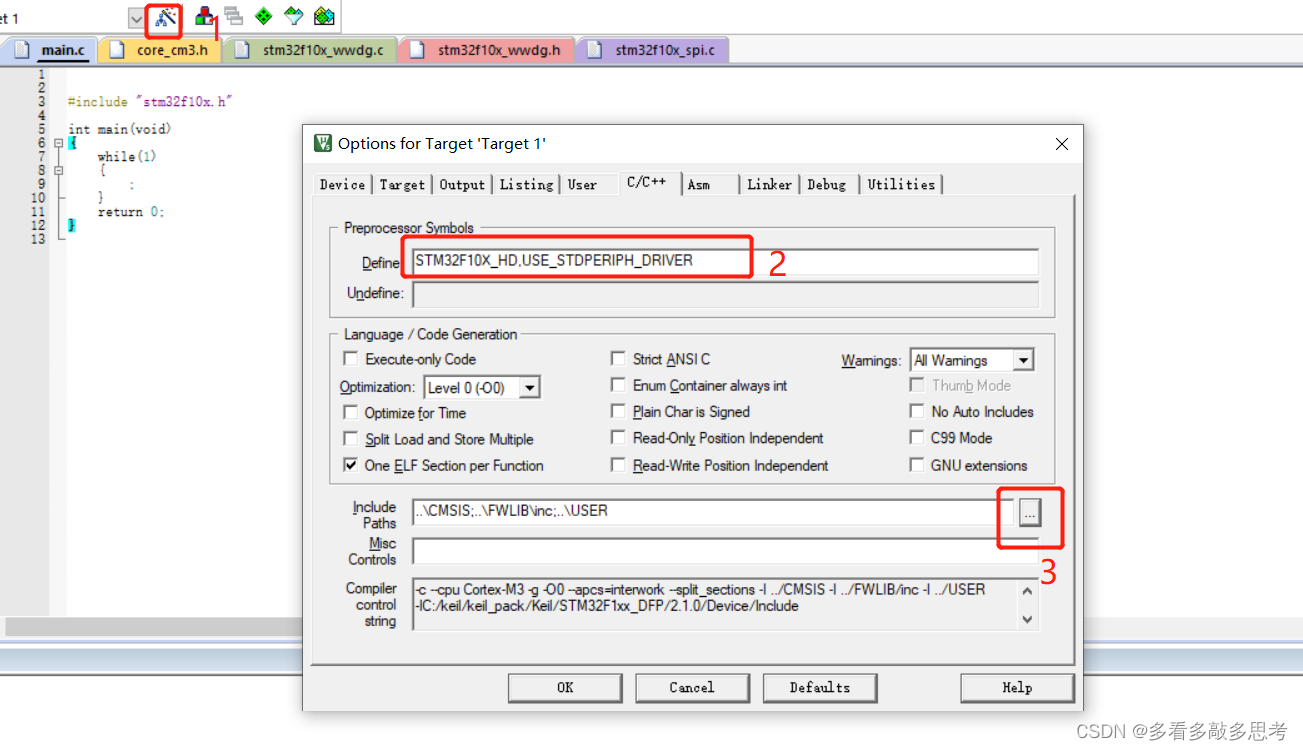This screenshot has width=1303, height=750.
Task: Click the return 0; code line
Action: 131,212
